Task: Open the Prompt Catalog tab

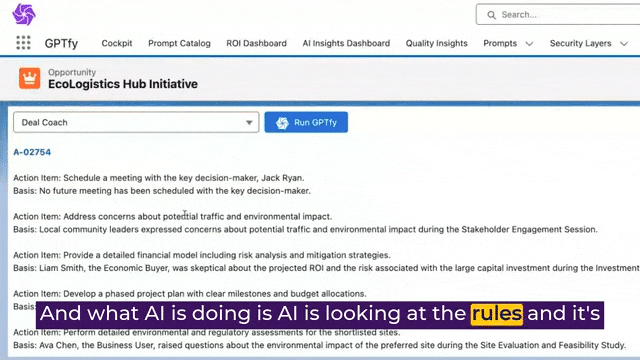Action: tap(179, 43)
